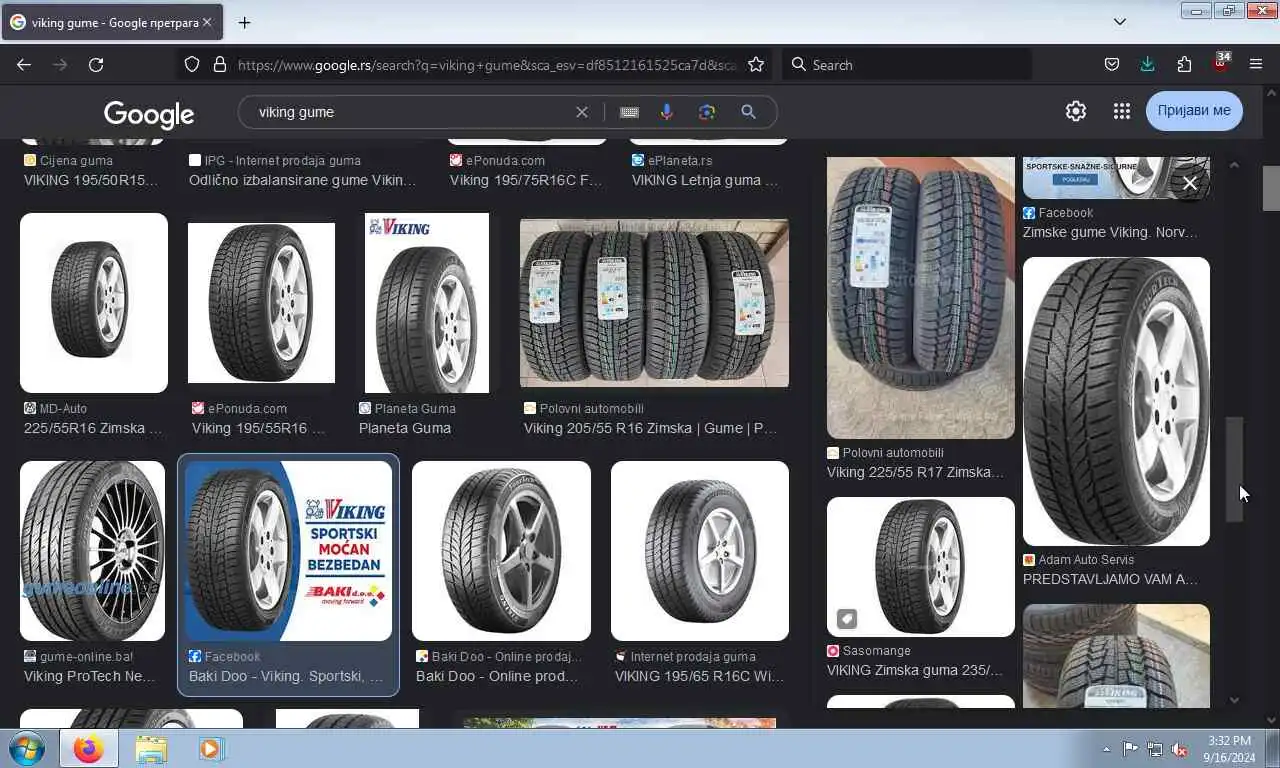Open gume-online.ba Viking ProTech thumbnail
Screen dimensions: 1280x768
[x=92, y=551]
